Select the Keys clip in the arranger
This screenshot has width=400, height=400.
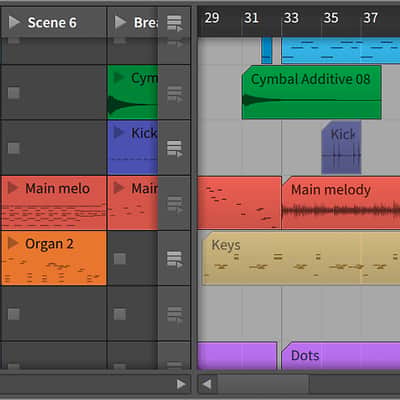tap(301, 258)
